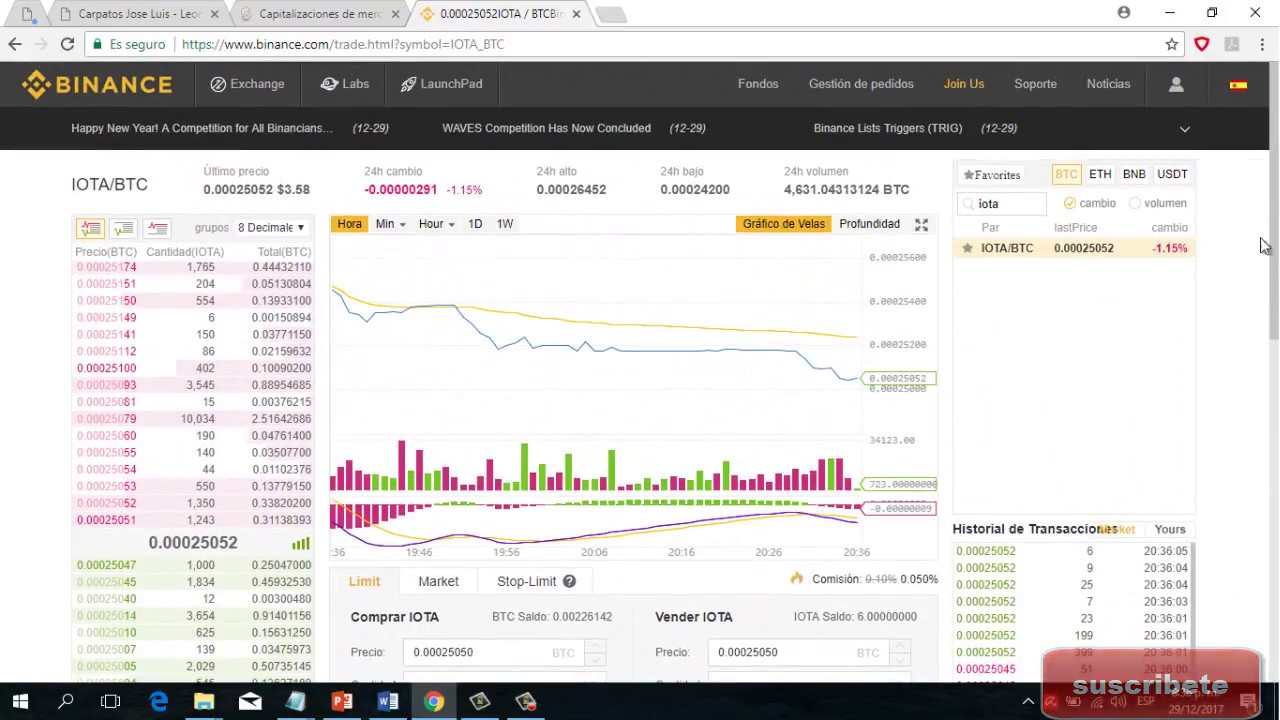Open File Explorer from the taskbar
Image resolution: width=1280 pixels, height=720 pixels.
point(204,702)
